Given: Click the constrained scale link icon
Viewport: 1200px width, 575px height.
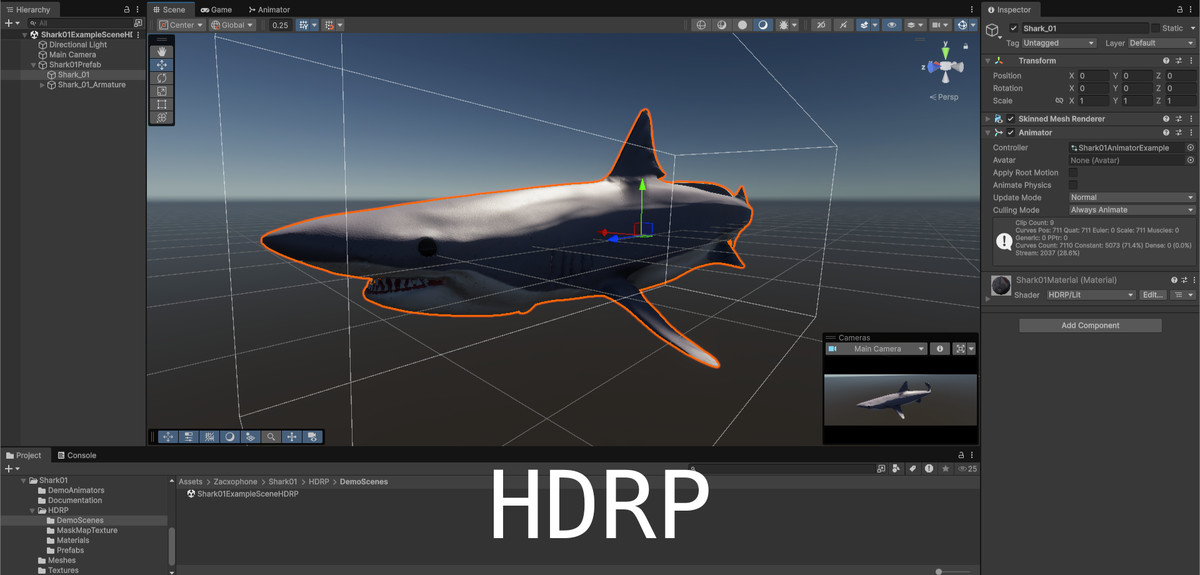Looking at the screenshot, I should pos(1059,101).
